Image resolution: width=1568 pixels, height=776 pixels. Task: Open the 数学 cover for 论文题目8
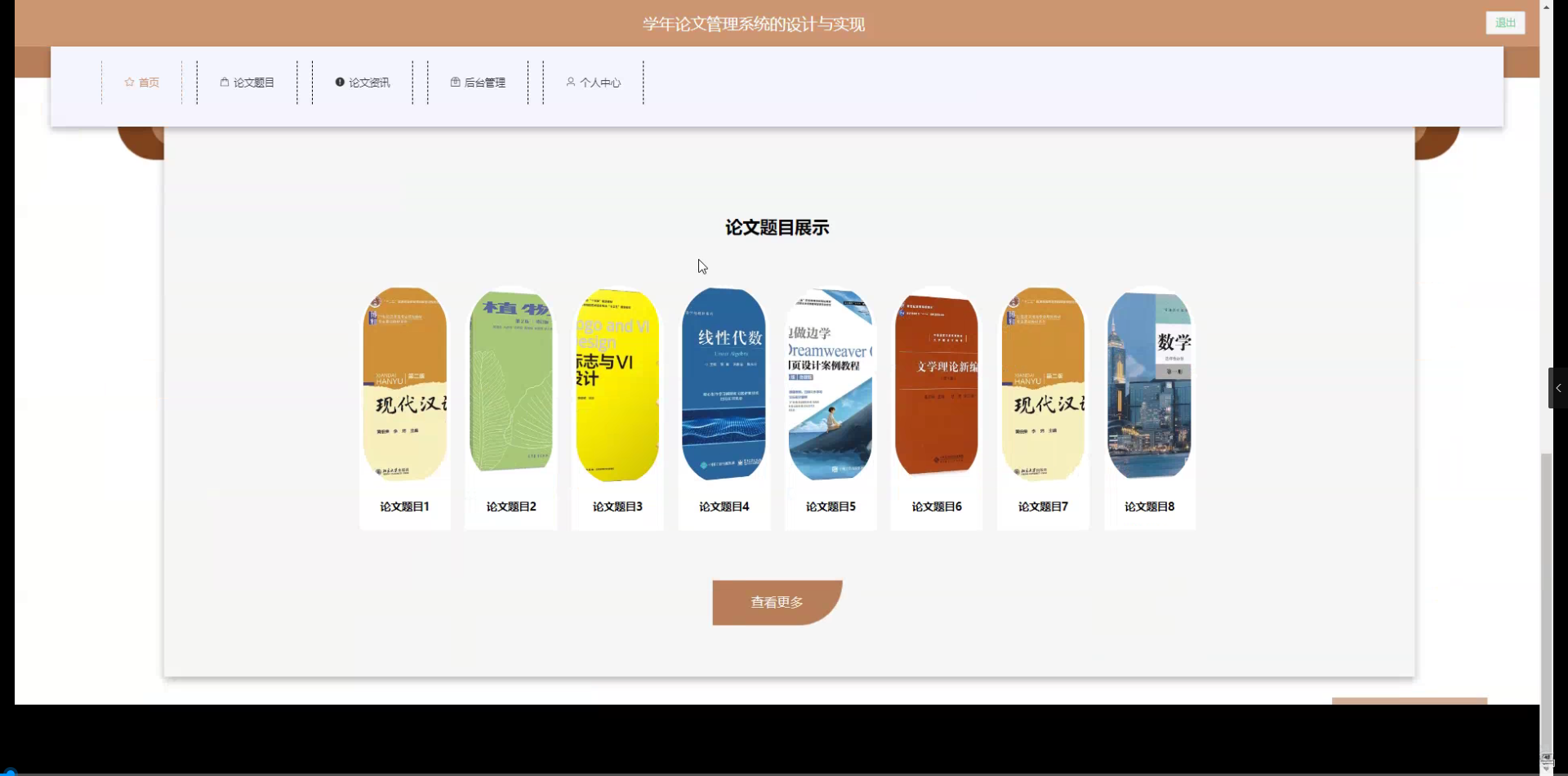point(1150,385)
